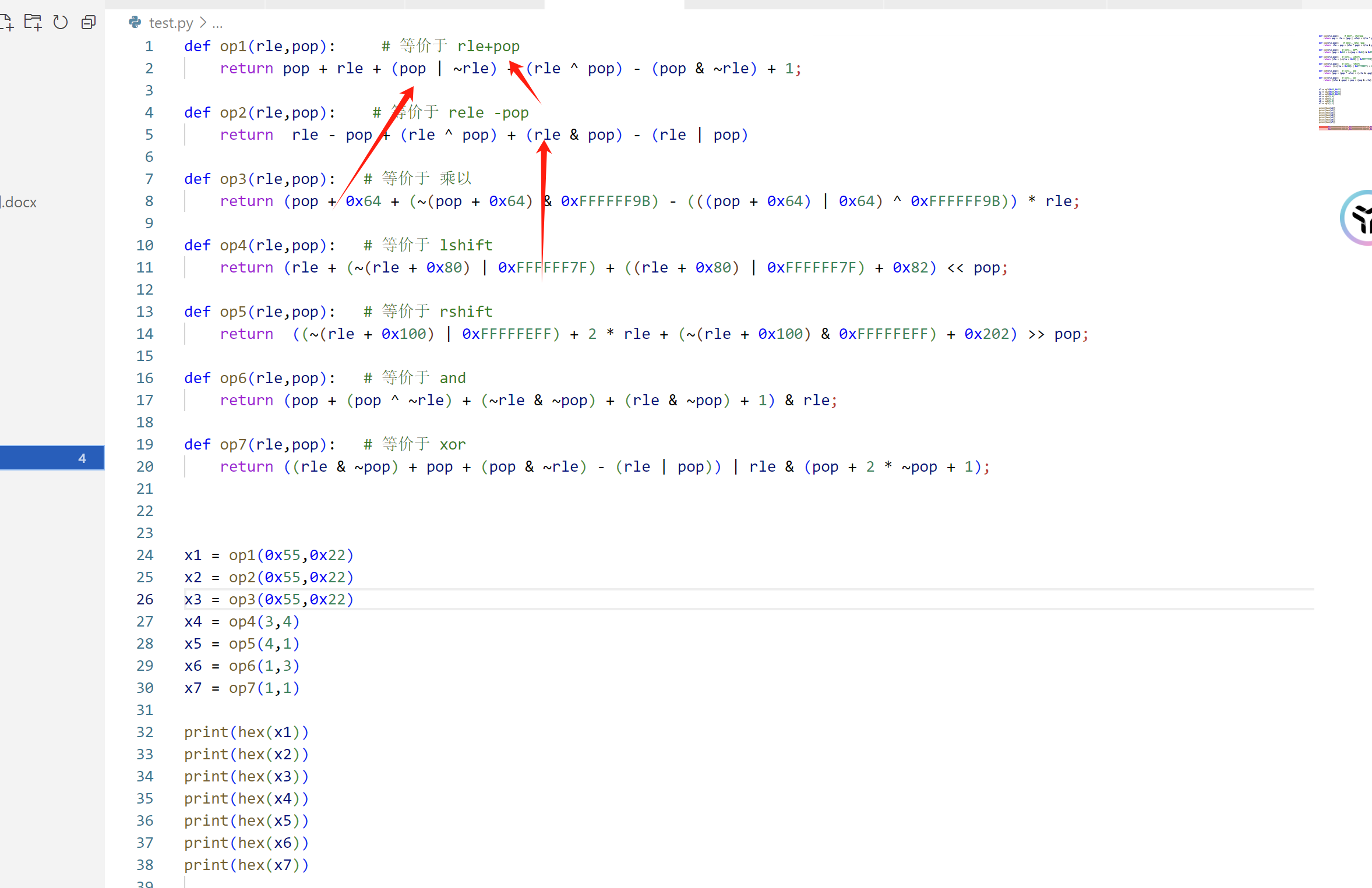Click line number 26 in the gutter
Image resolution: width=1372 pixels, height=888 pixels.
(145, 599)
